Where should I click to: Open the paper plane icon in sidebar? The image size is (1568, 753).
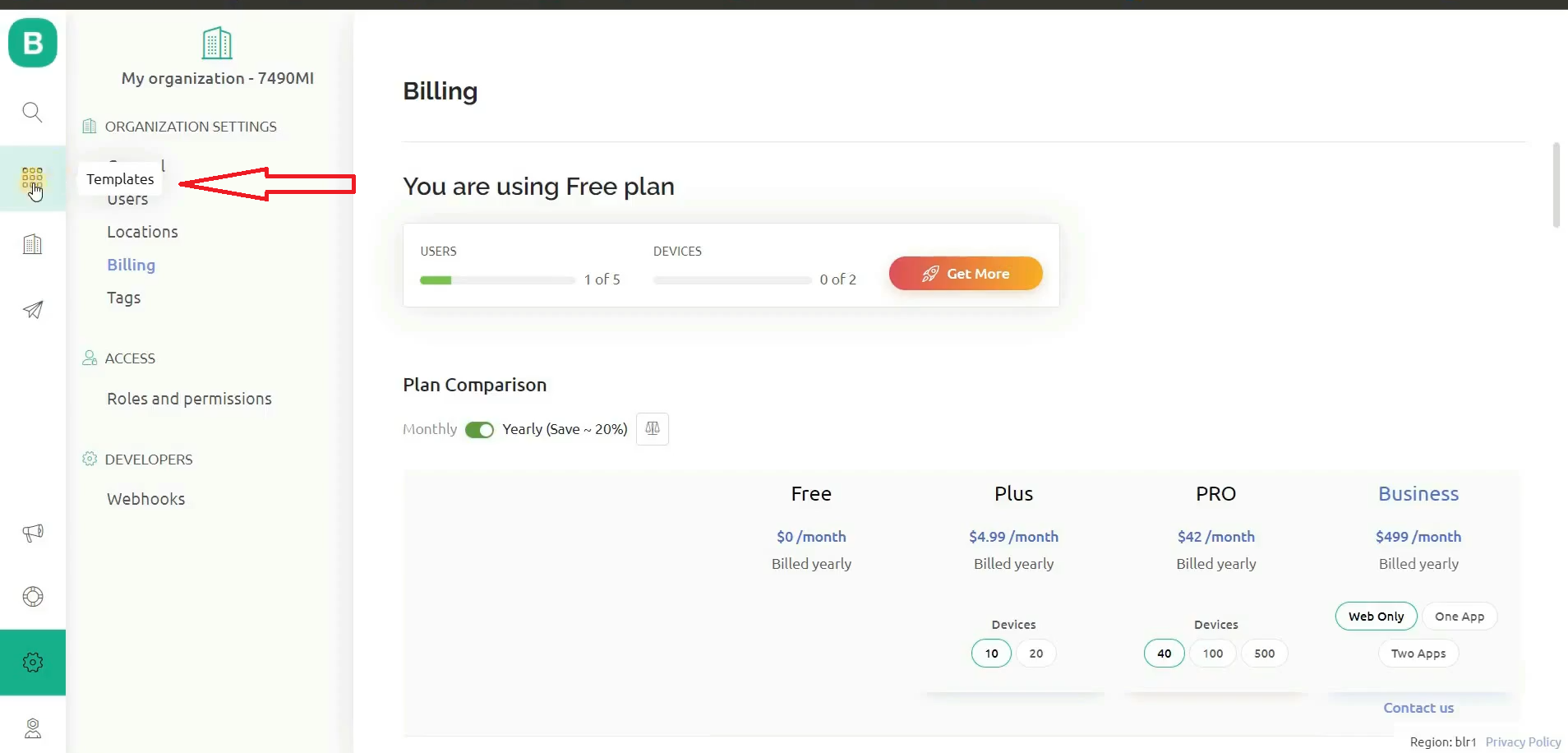pos(32,310)
